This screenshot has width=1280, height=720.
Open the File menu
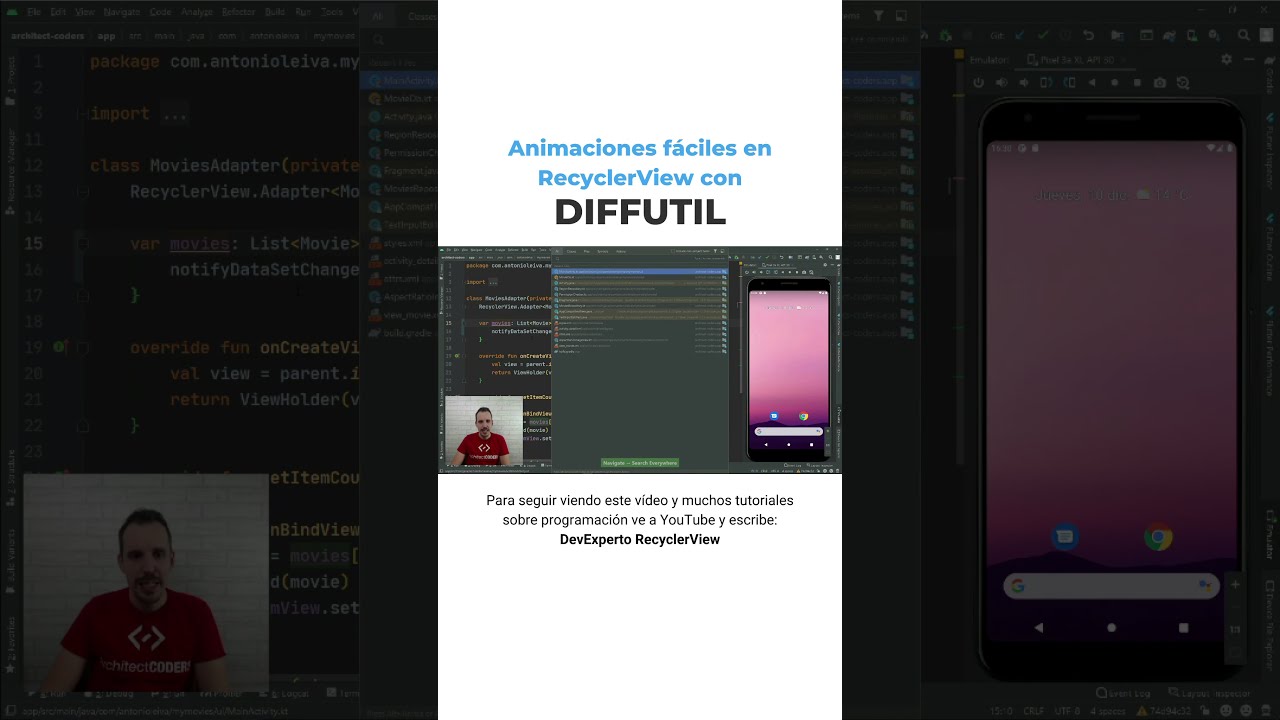(34, 12)
